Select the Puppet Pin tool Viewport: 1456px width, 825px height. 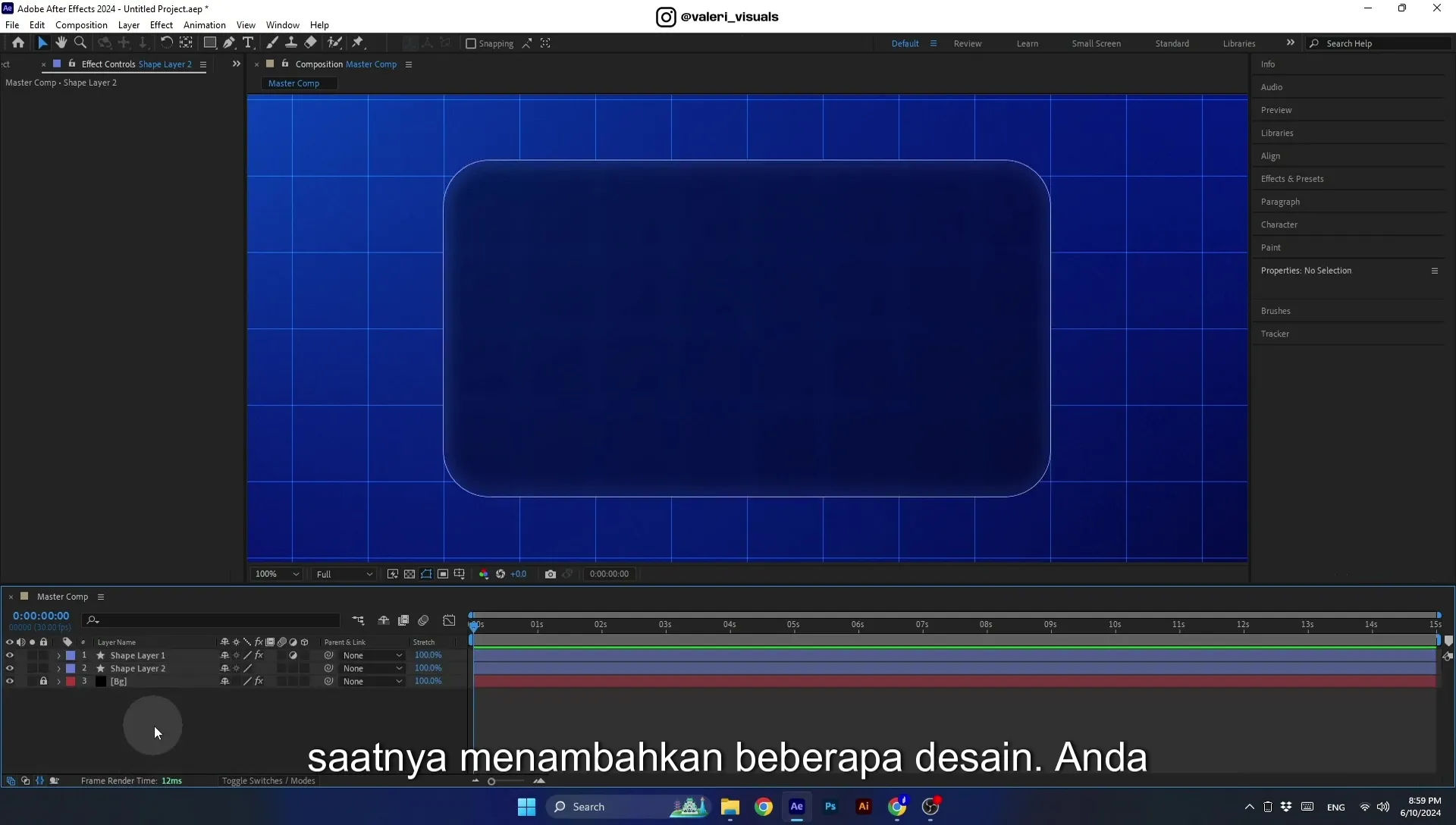click(x=358, y=43)
